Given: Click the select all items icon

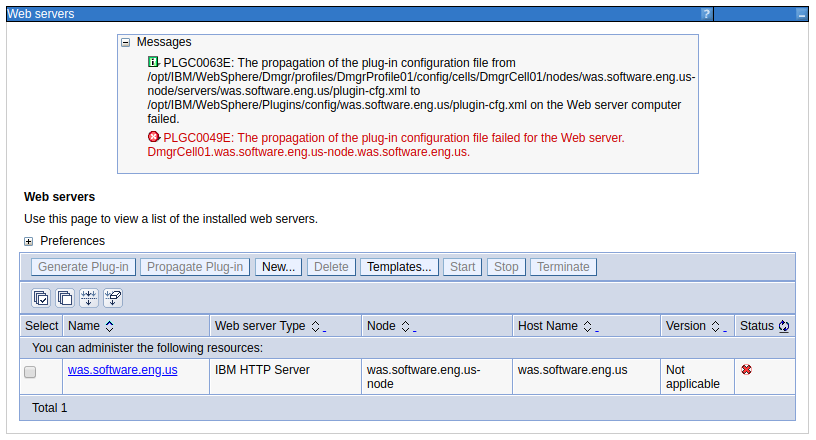Looking at the screenshot, I should click(41, 298).
